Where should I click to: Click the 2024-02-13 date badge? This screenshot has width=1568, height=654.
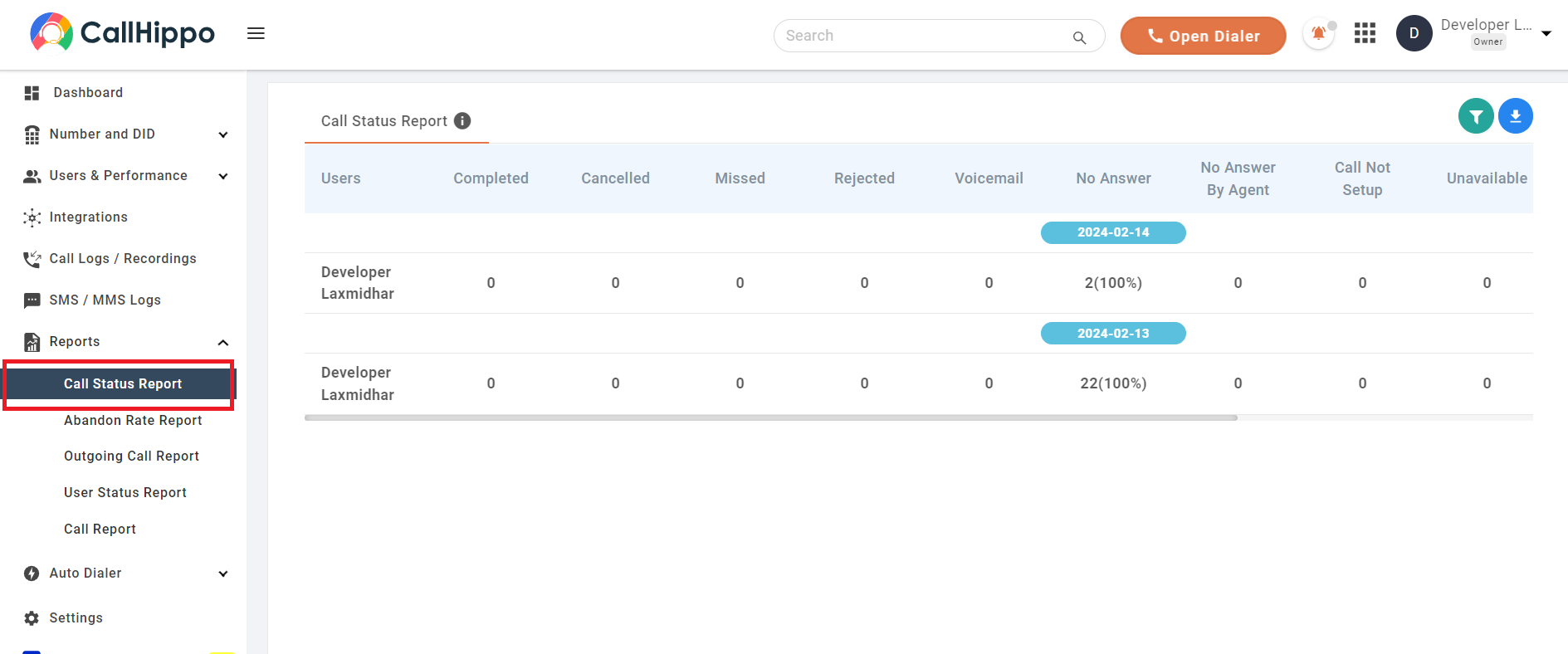click(x=1113, y=334)
